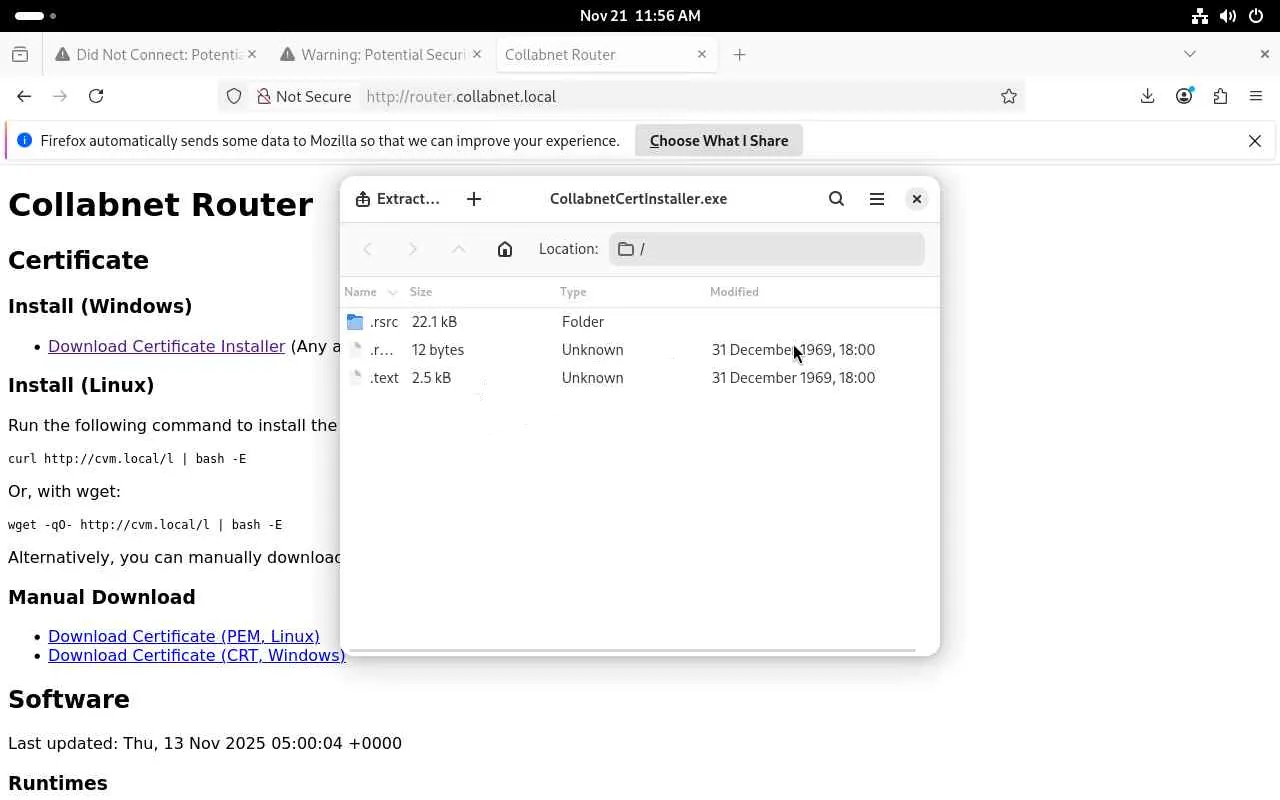Image resolution: width=1280 pixels, height=800 pixels.
Task: Open the Firefox extensions panel
Action: point(1220,96)
